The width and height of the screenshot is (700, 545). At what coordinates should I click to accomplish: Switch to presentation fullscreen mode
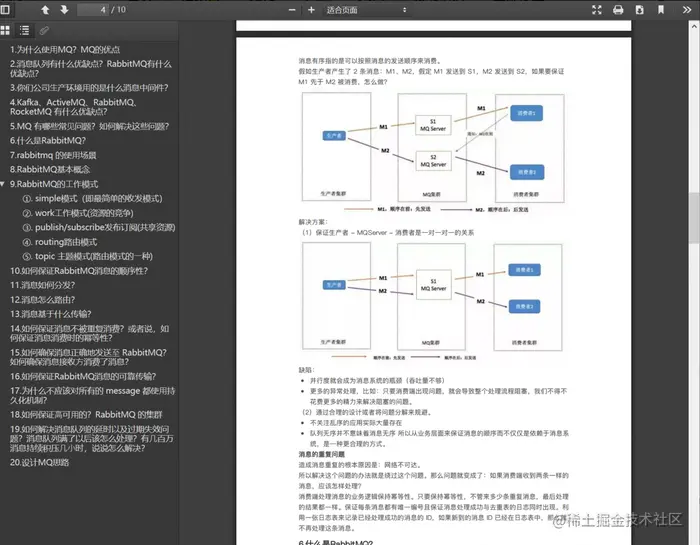(597, 10)
